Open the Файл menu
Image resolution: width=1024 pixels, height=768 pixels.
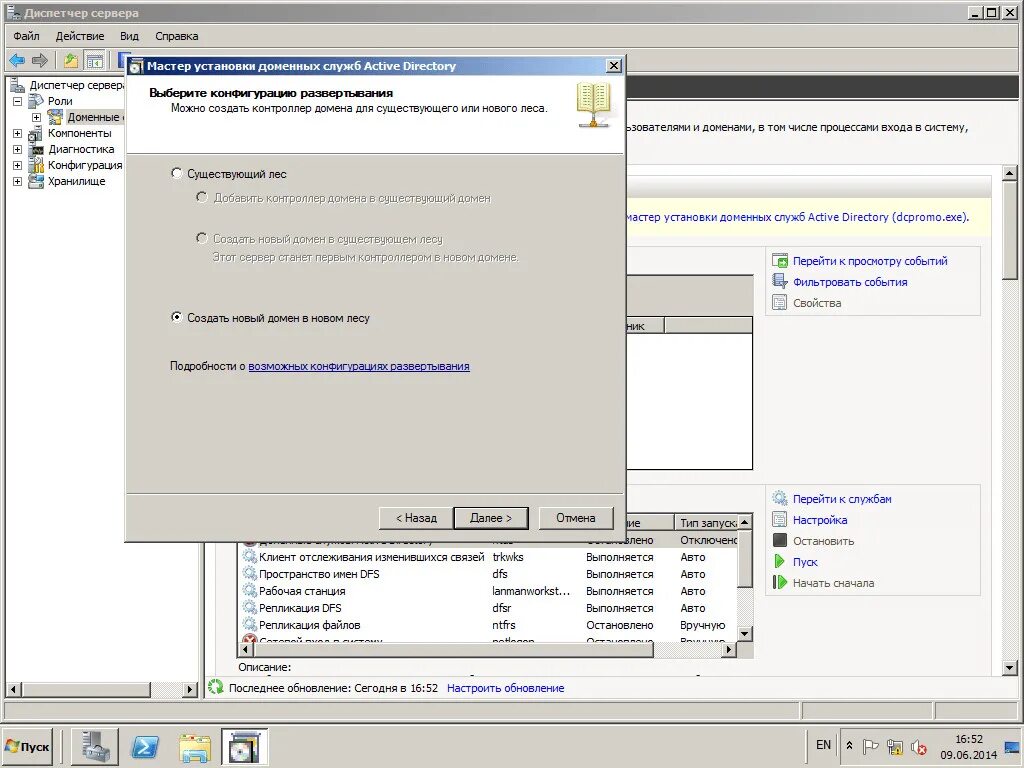click(26, 36)
